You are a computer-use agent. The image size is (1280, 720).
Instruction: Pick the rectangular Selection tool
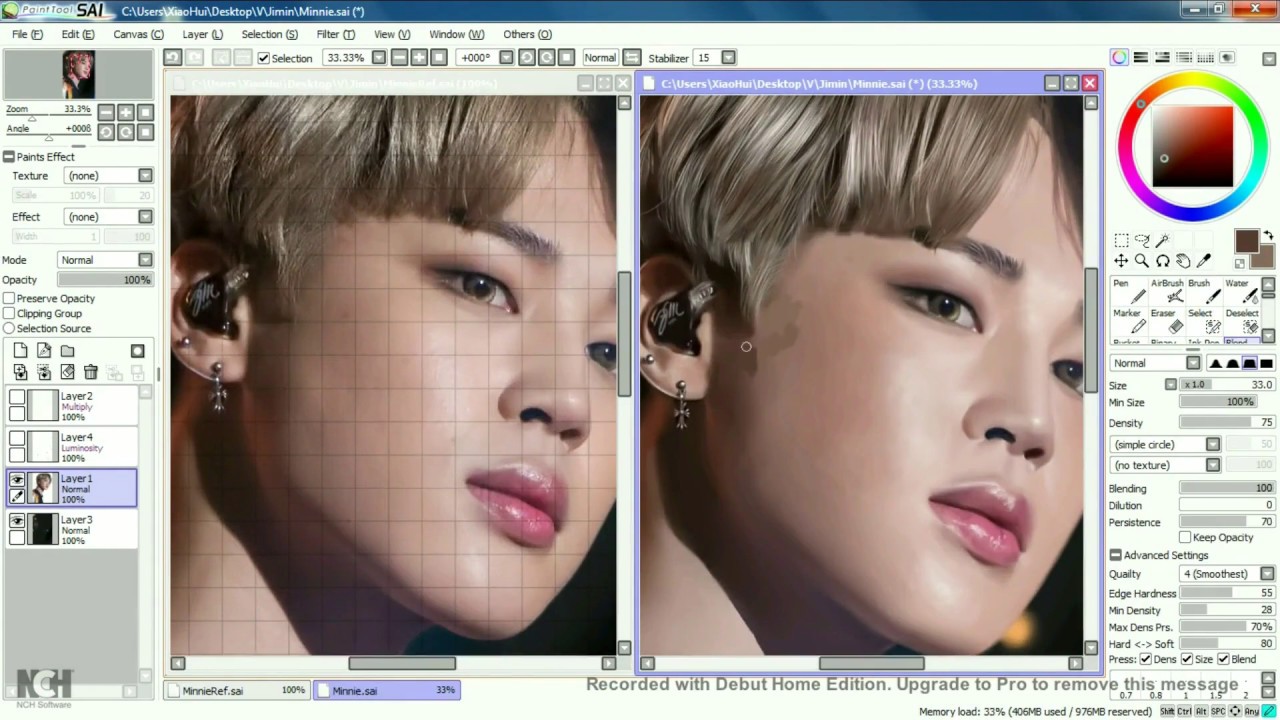click(1121, 240)
